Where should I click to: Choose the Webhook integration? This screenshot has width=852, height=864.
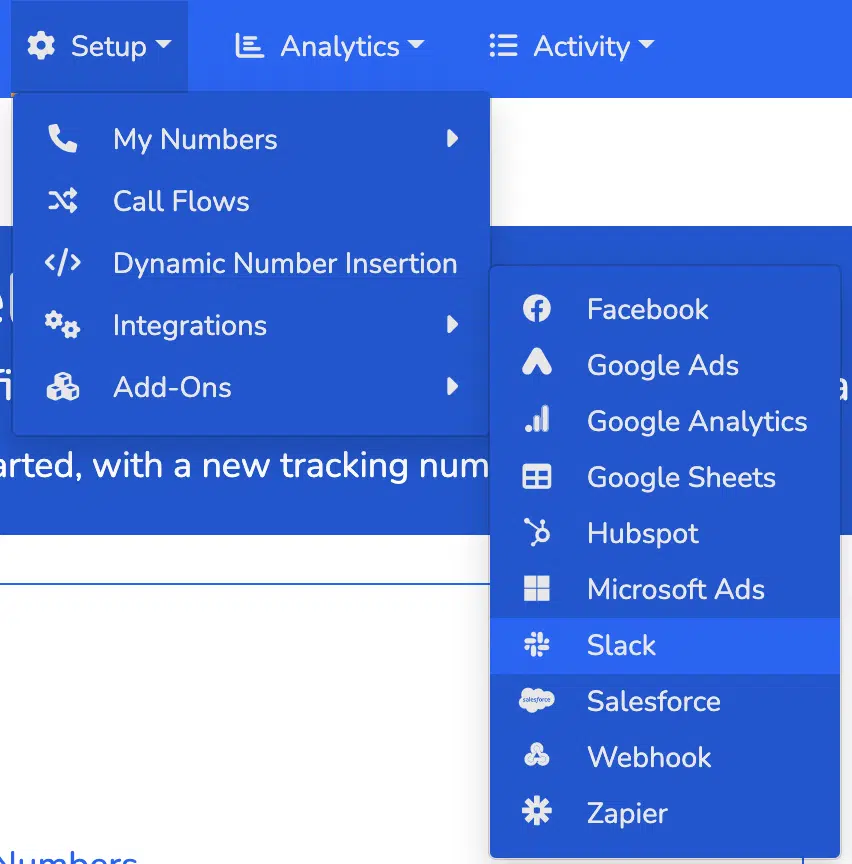point(665,757)
